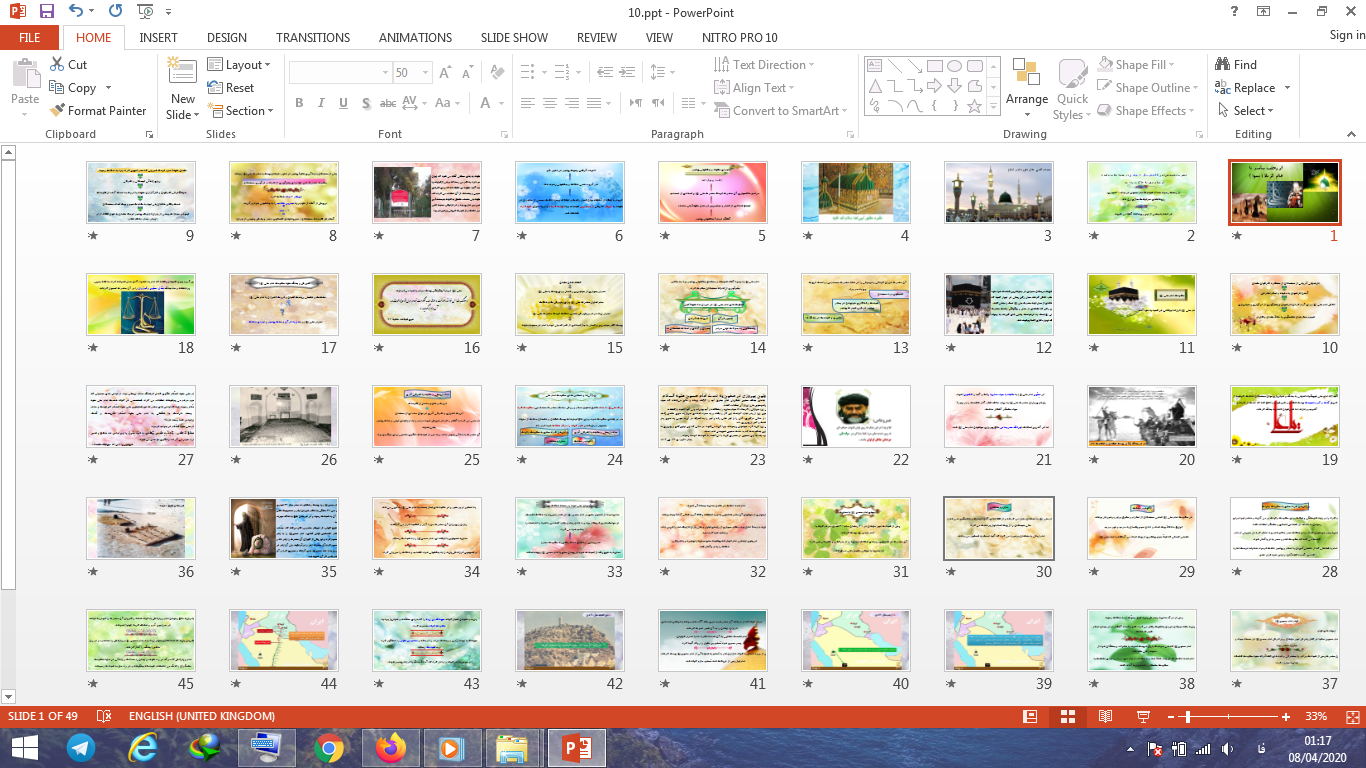
Task: Select slide 22 thumbnail
Action: (856, 416)
